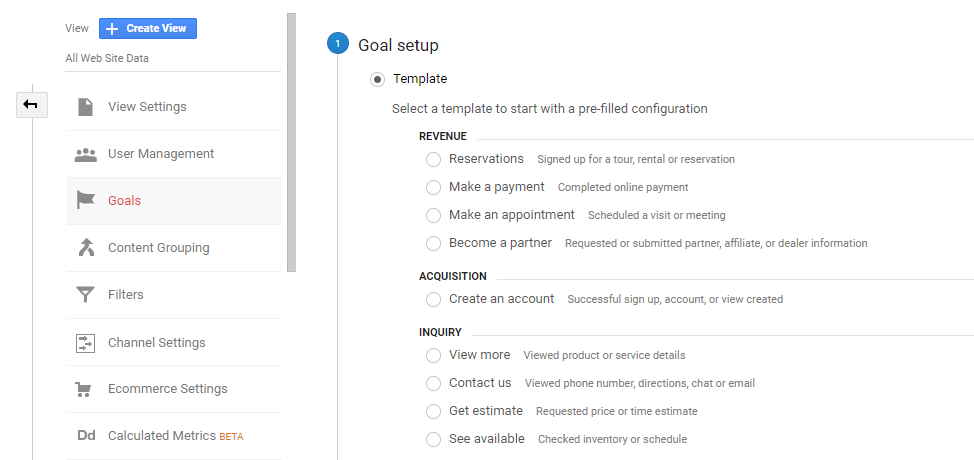Click the Ecommerce Settings cart icon

tap(86, 389)
